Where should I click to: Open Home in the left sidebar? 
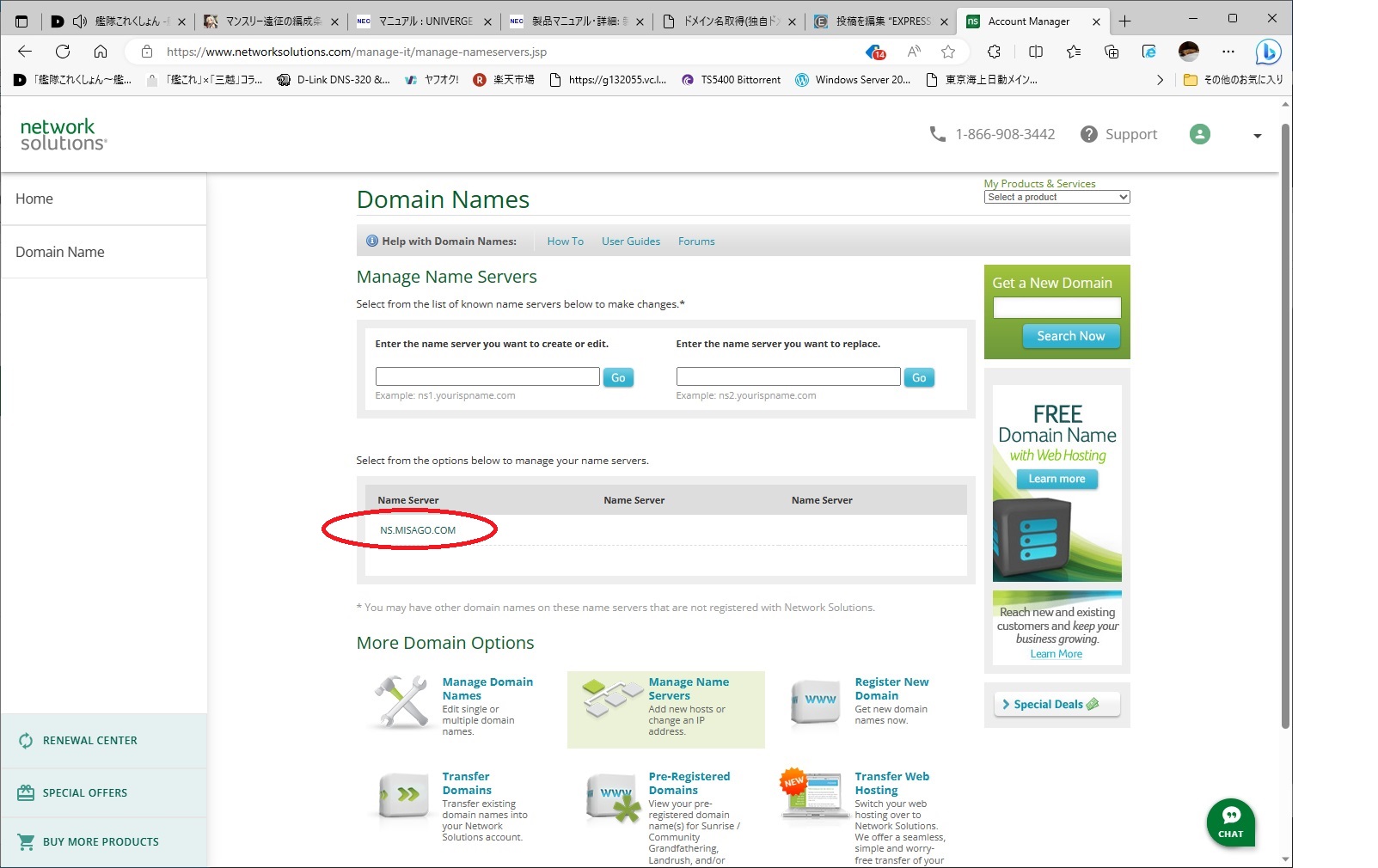pyautogui.click(x=103, y=199)
